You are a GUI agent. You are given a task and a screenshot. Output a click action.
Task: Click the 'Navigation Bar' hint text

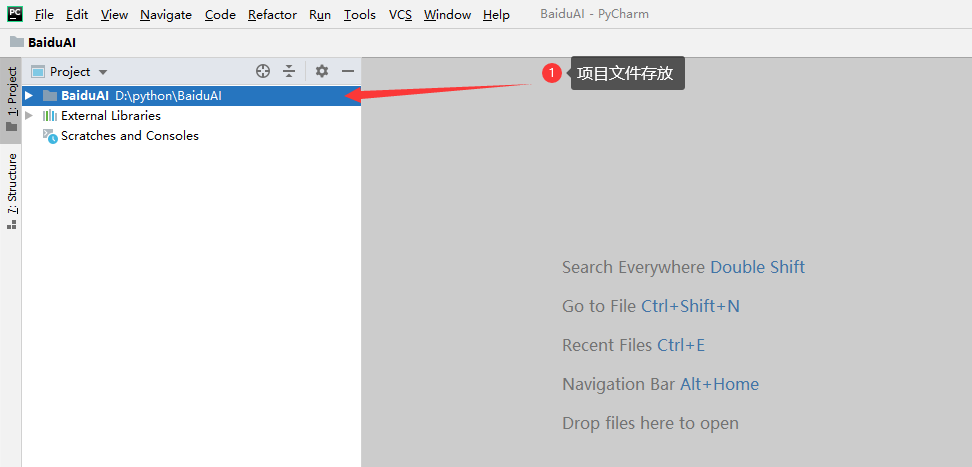tap(618, 384)
